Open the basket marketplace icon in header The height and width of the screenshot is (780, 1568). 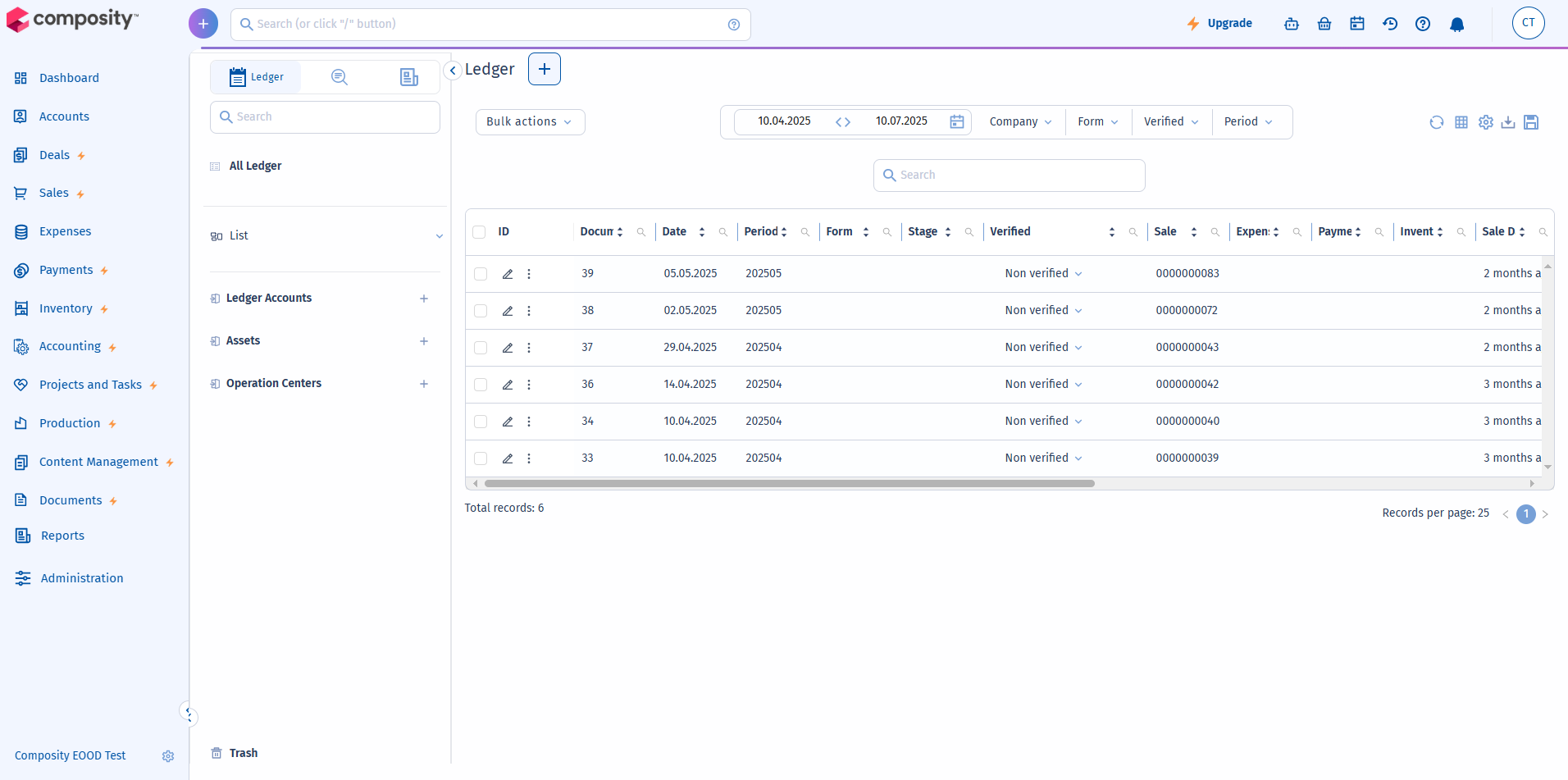tap(1324, 24)
